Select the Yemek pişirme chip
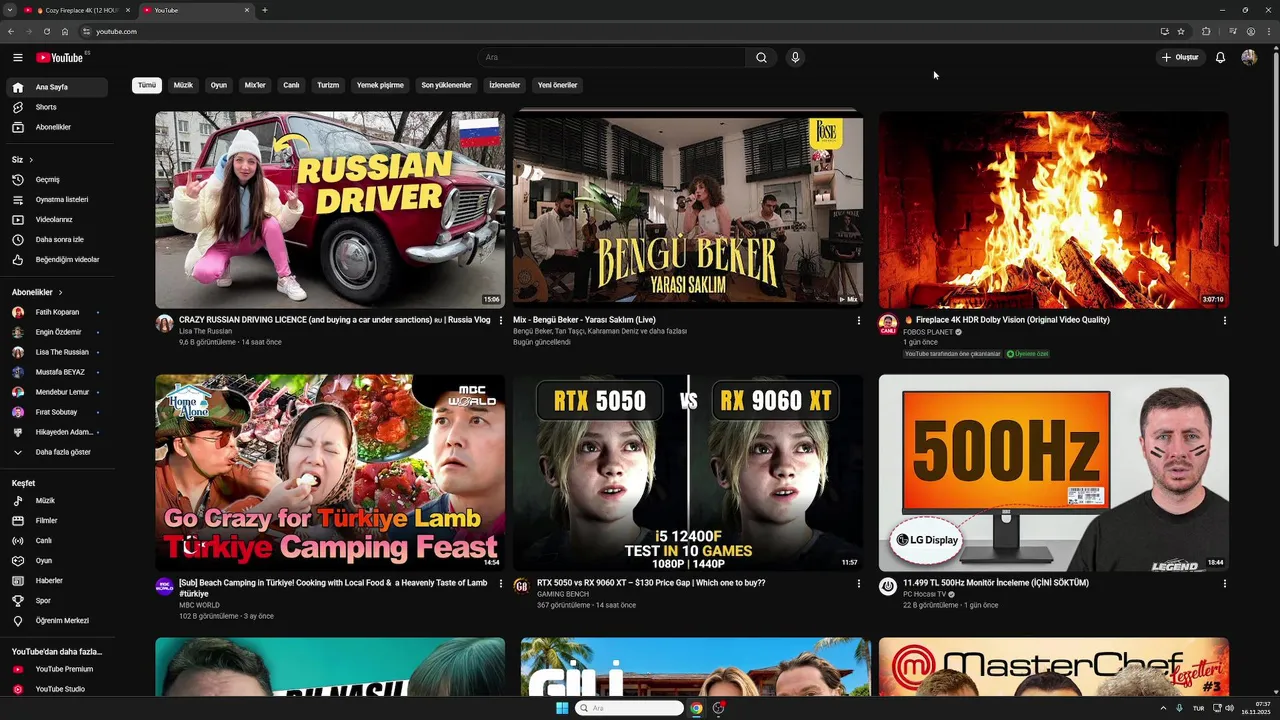 pos(380,85)
